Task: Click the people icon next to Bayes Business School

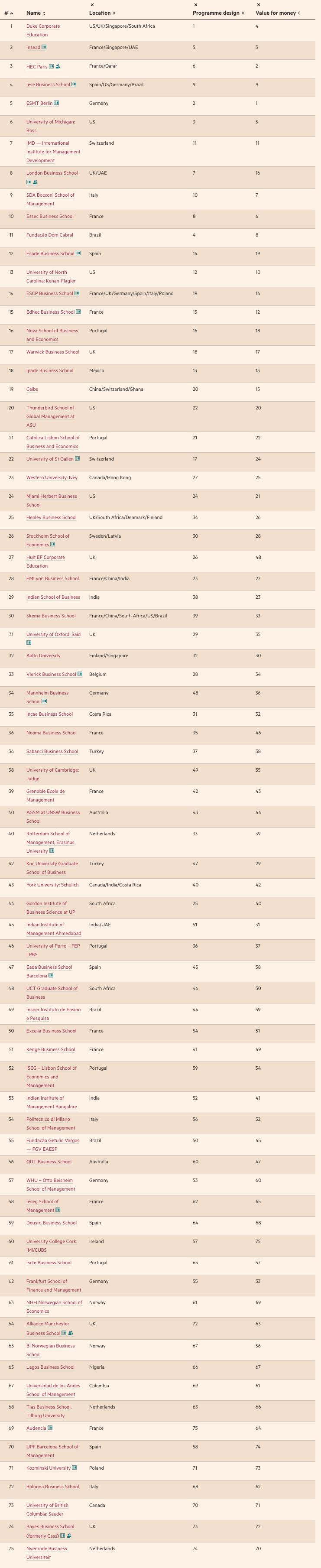Action: 69,1535
